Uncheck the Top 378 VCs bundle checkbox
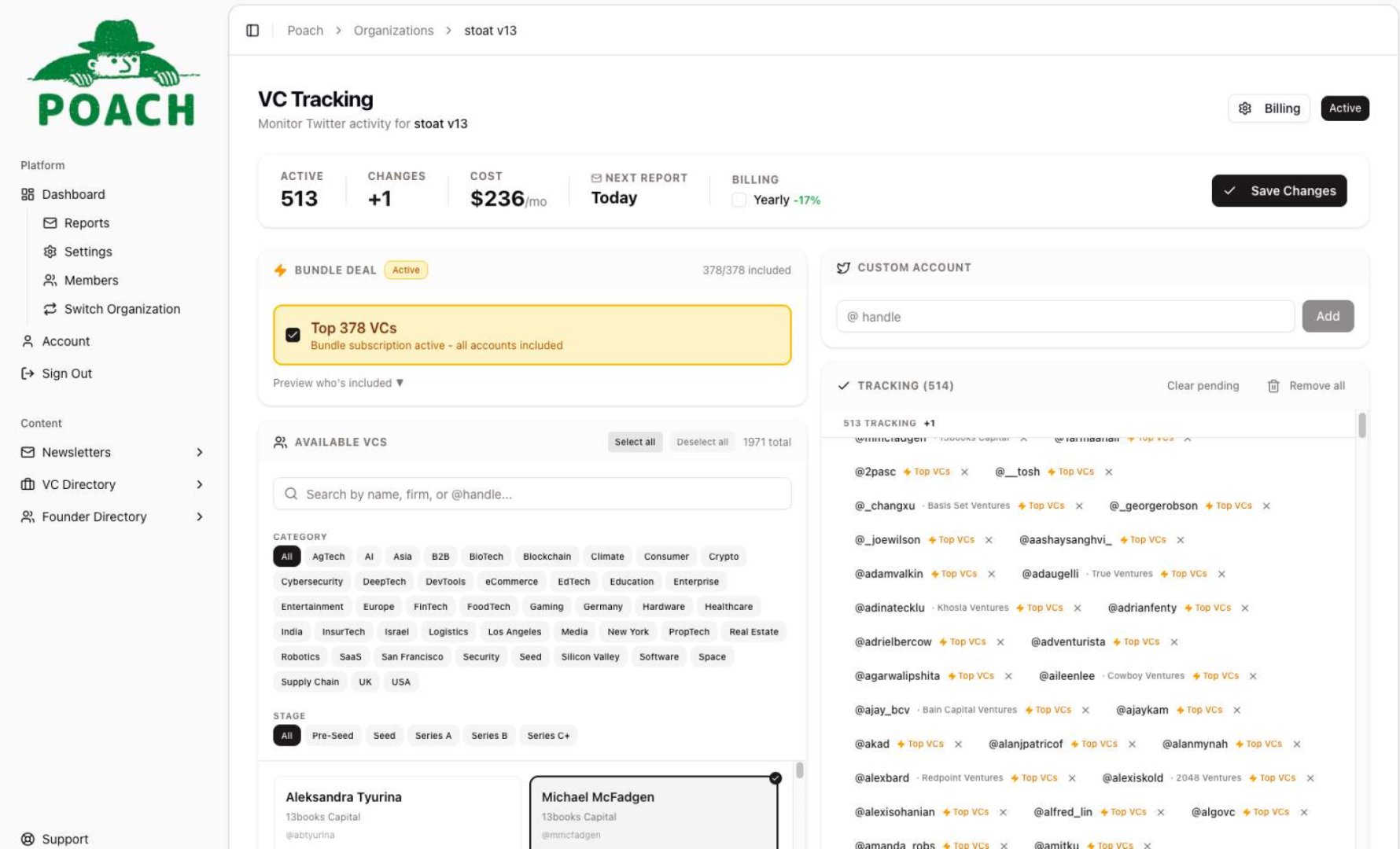Screen dimensions: 1400x849 [293, 335]
